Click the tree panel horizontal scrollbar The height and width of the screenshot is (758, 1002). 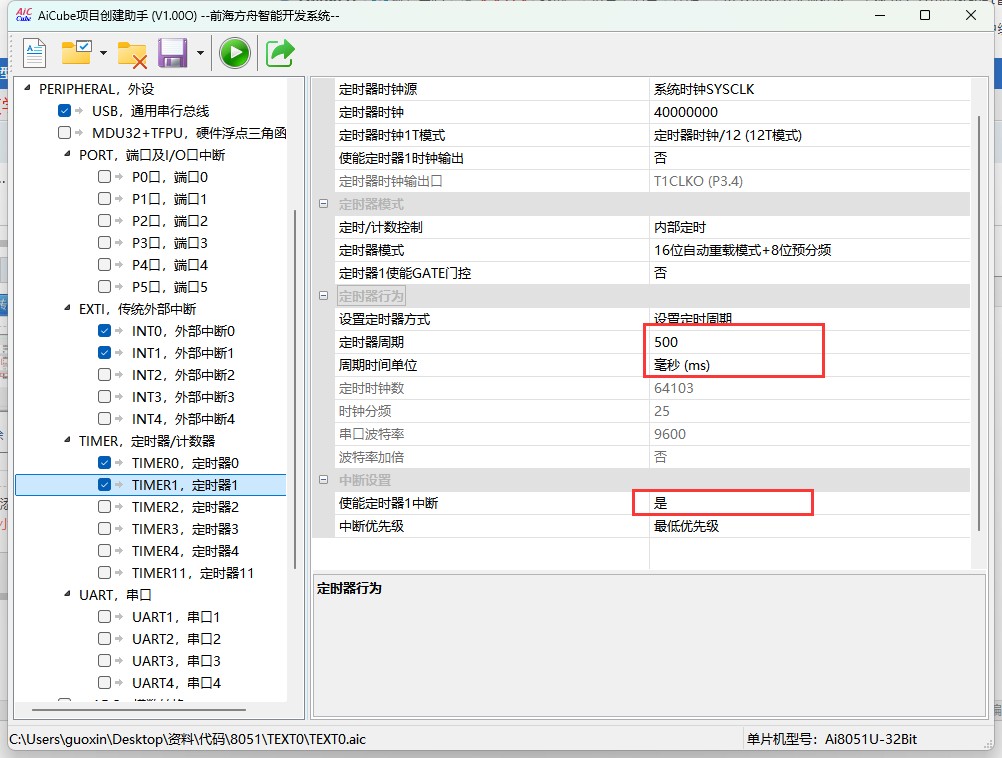[x=139, y=709]
